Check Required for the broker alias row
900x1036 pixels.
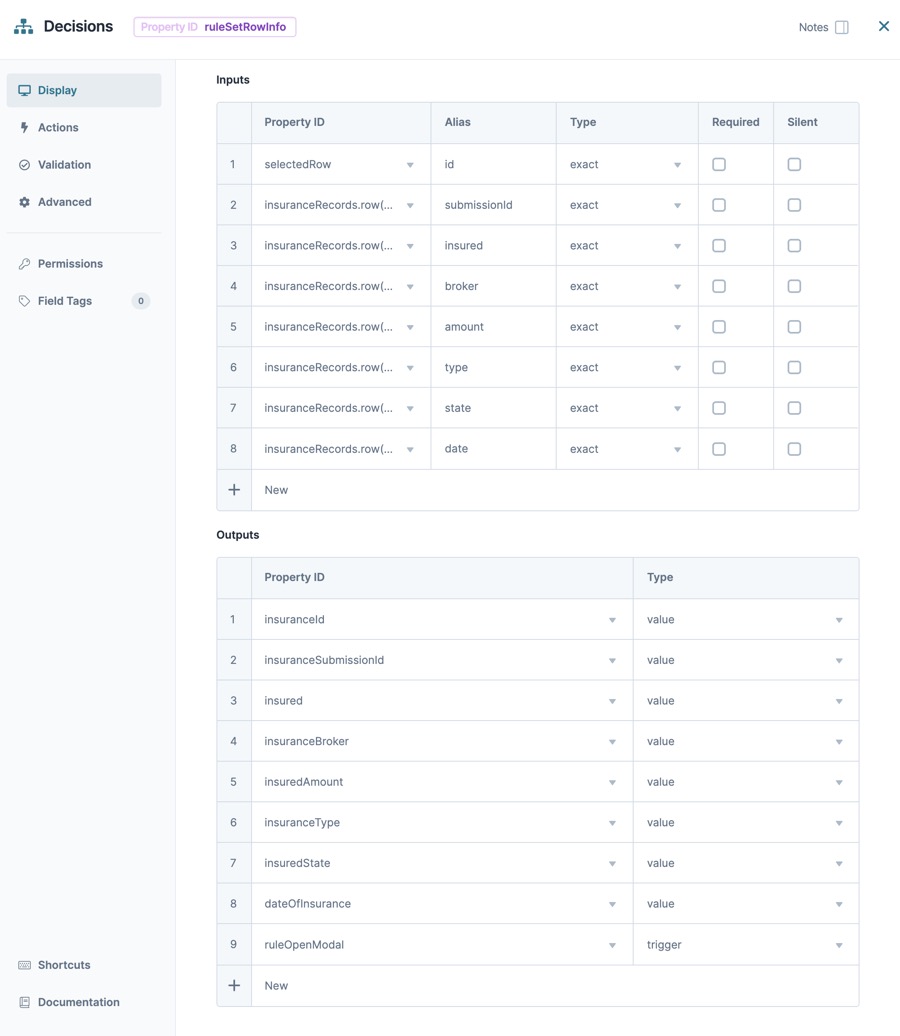(x=719, y=286)
